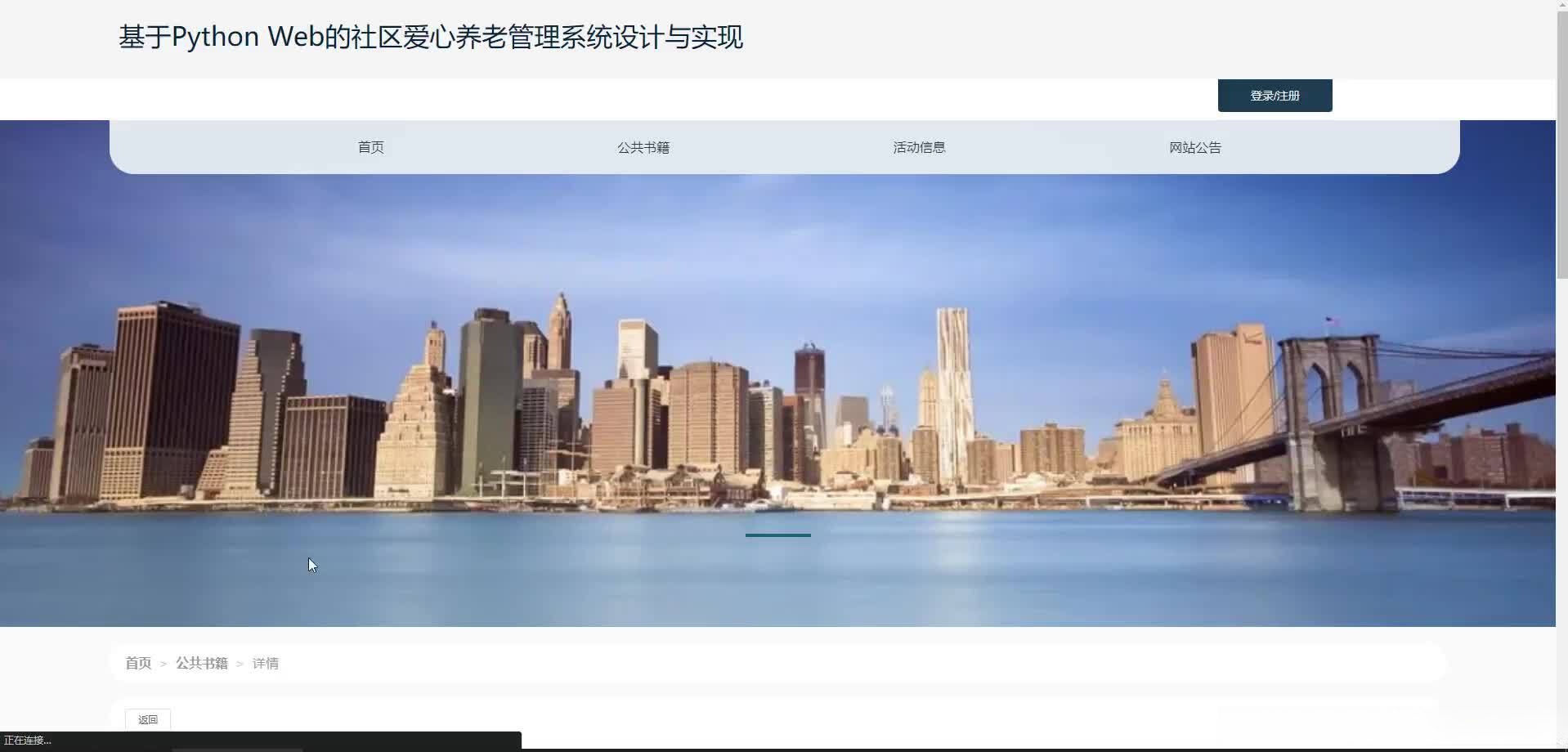Open the 首页 navigation item
This screenshot has height=752, width=1568.
[370, 147]
